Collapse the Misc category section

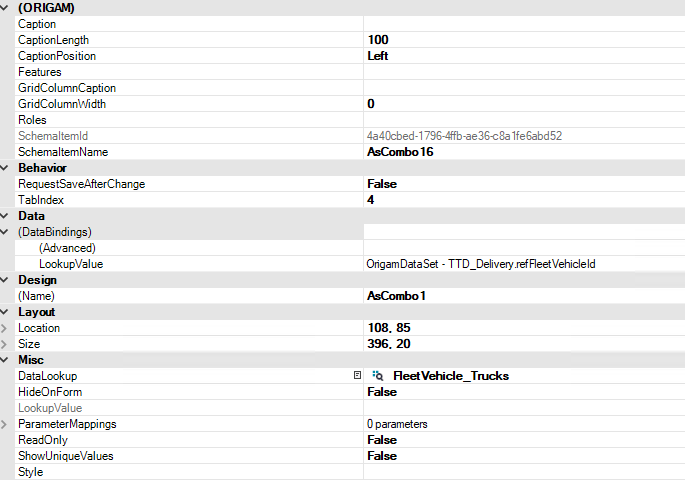(6, 360)
